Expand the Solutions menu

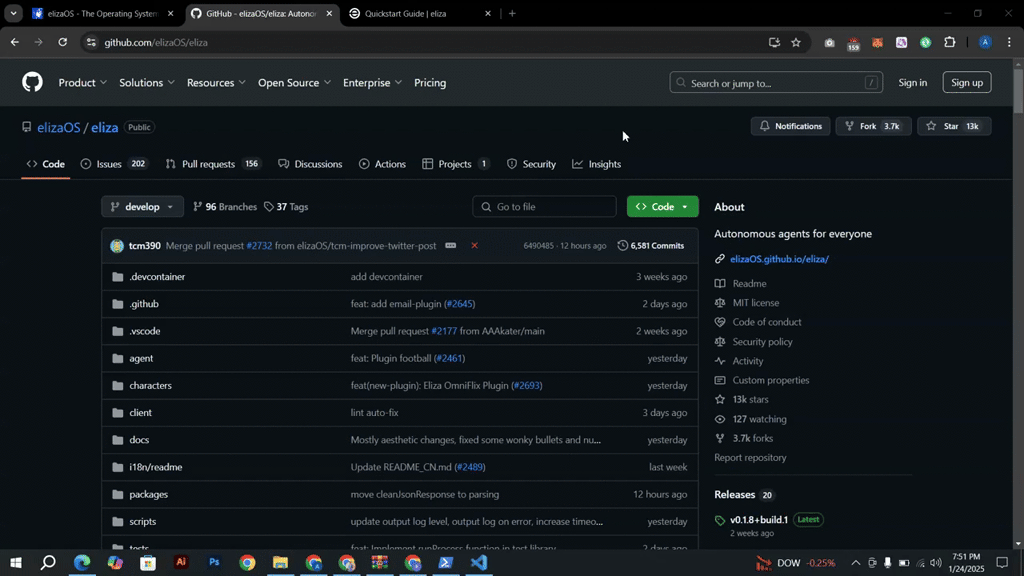[x=147, y=83]
